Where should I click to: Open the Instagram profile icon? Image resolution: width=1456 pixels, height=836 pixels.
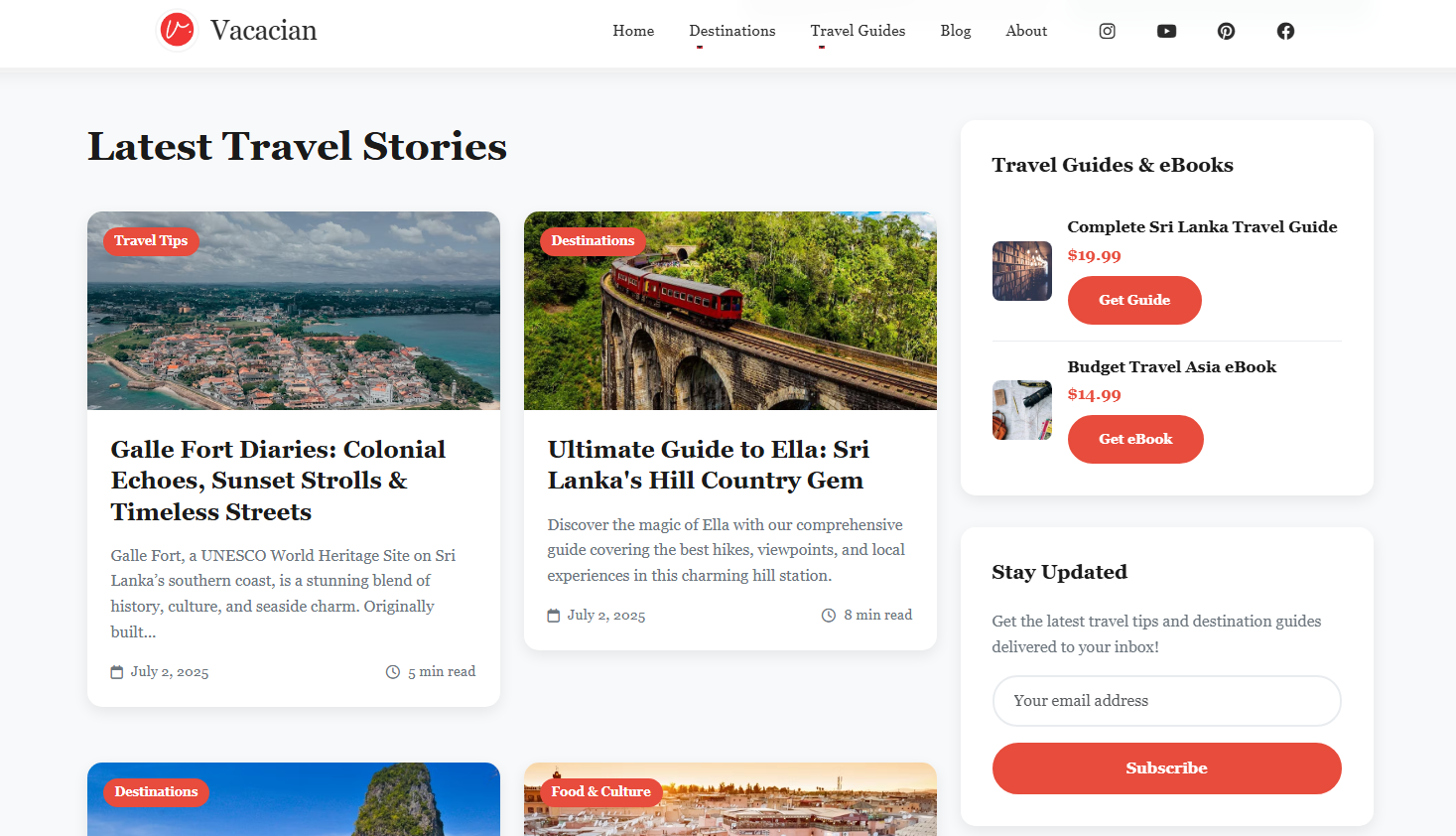(1107, 31)
